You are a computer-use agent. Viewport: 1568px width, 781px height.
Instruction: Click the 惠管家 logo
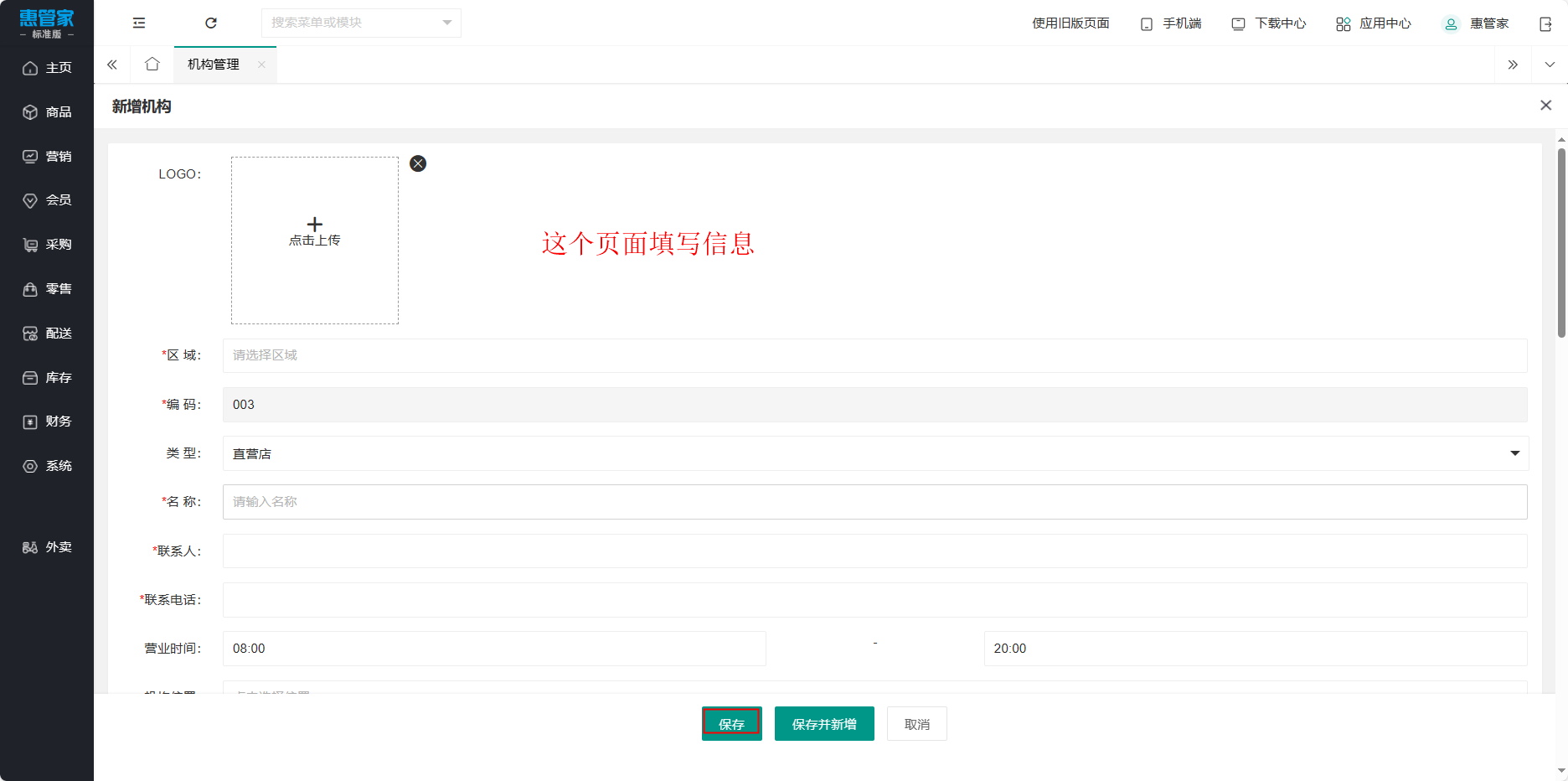47,23
